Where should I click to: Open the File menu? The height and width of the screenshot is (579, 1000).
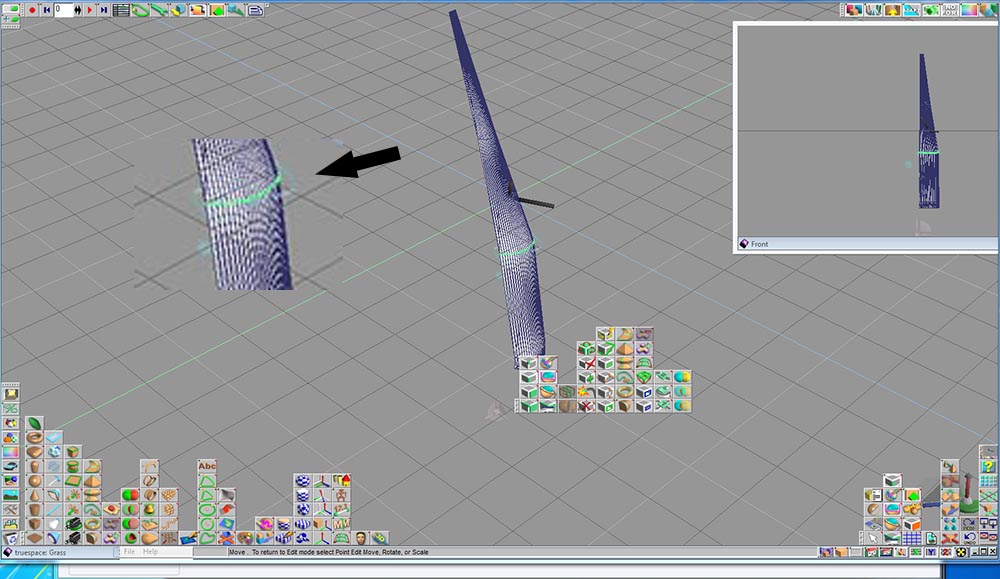coord(129,552)
